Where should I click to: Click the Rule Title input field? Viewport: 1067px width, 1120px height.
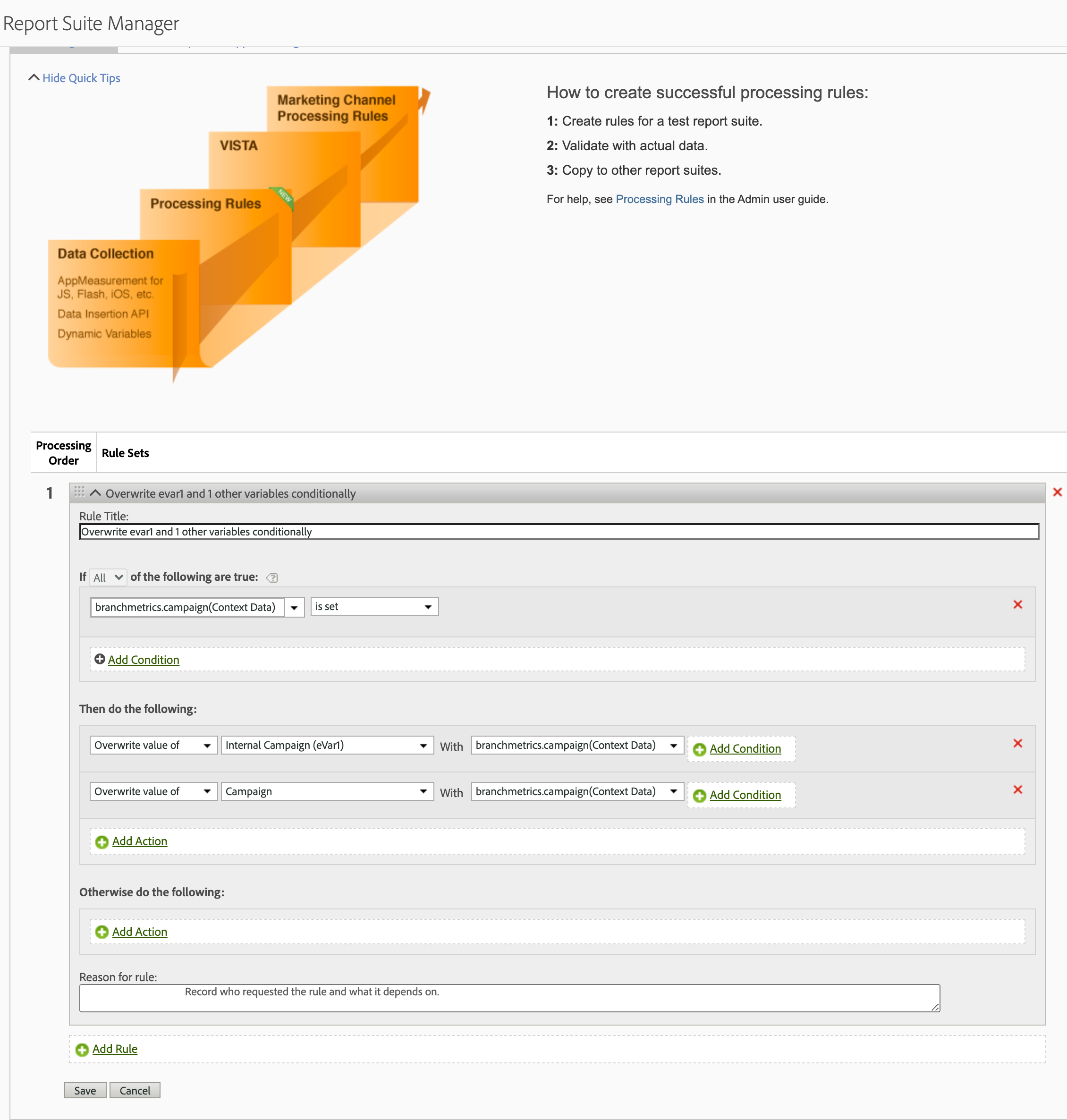(x=559, y=531)
